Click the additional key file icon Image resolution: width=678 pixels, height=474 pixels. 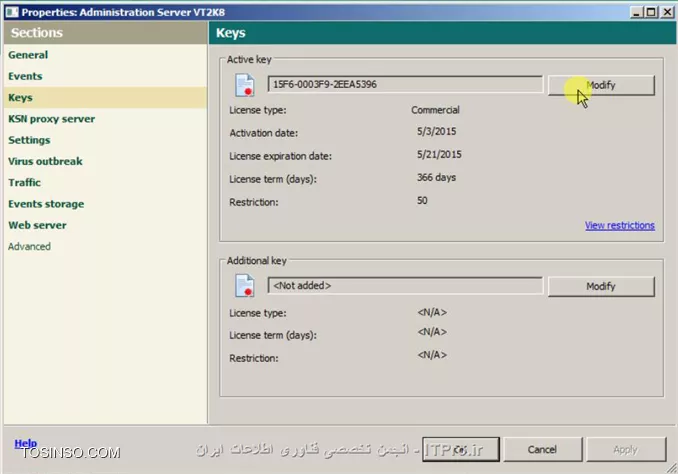(244, 286)
